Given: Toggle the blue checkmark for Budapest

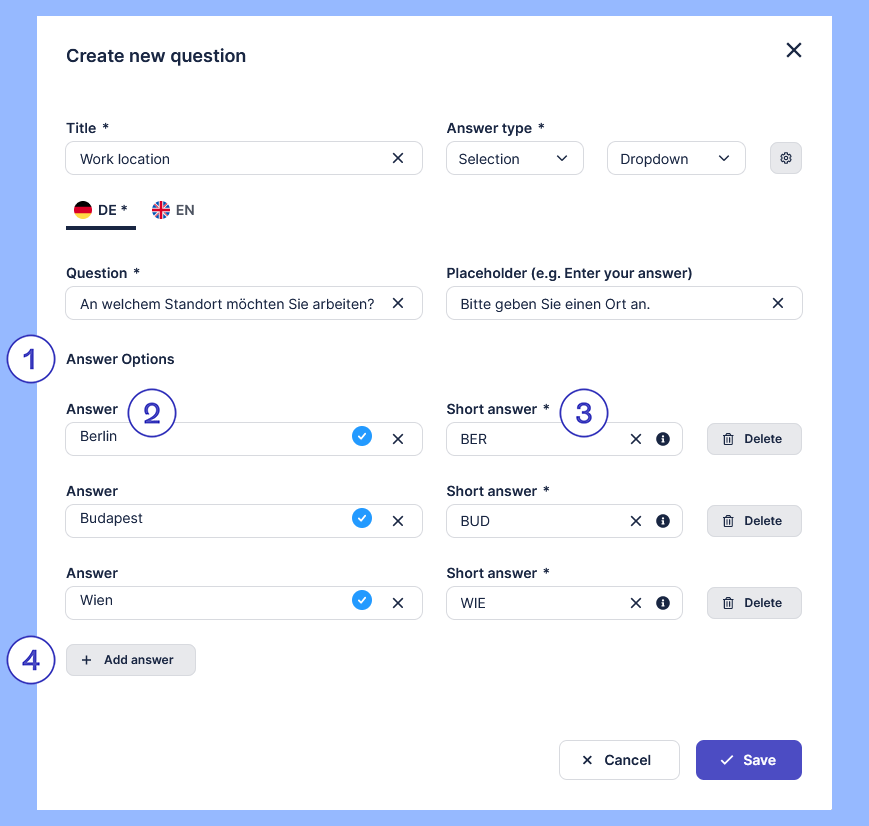Looking at the screenshot, I should (362, 518).
